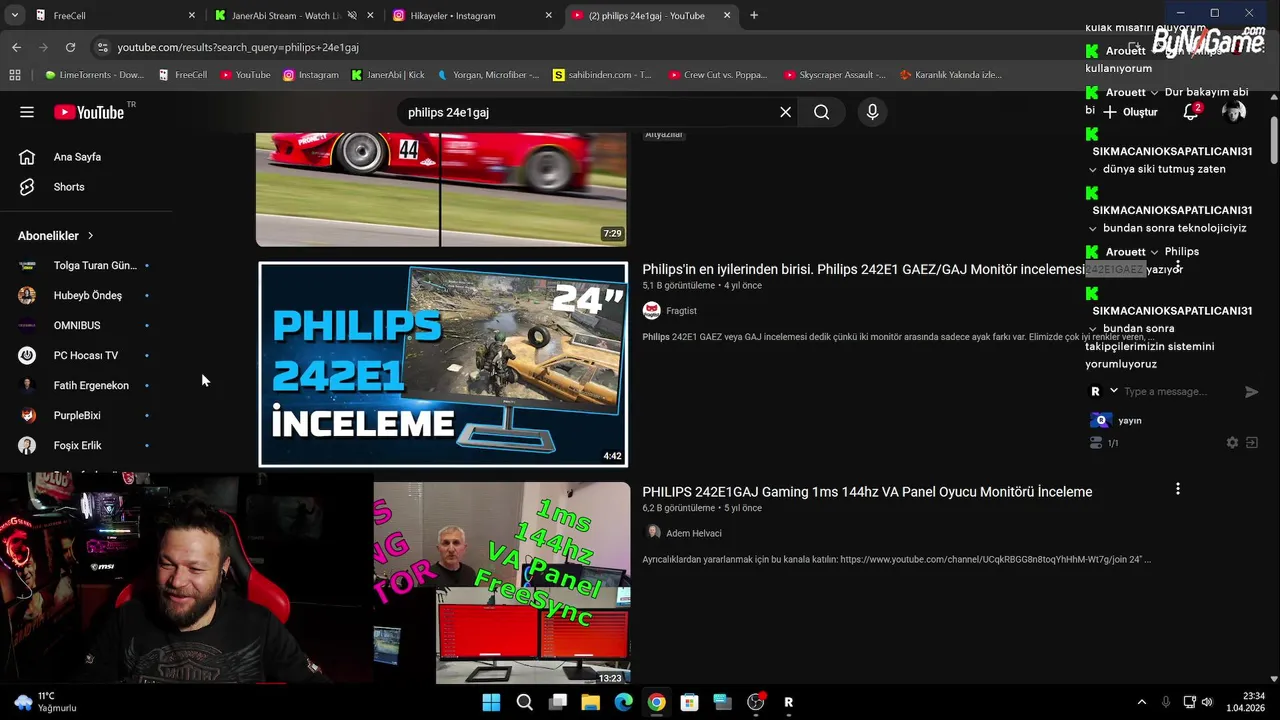The height and width of the screenshot is (720, 1280).
Task: Open the Skyscraper Assault bookmark
Action: [x=834, y=75]
